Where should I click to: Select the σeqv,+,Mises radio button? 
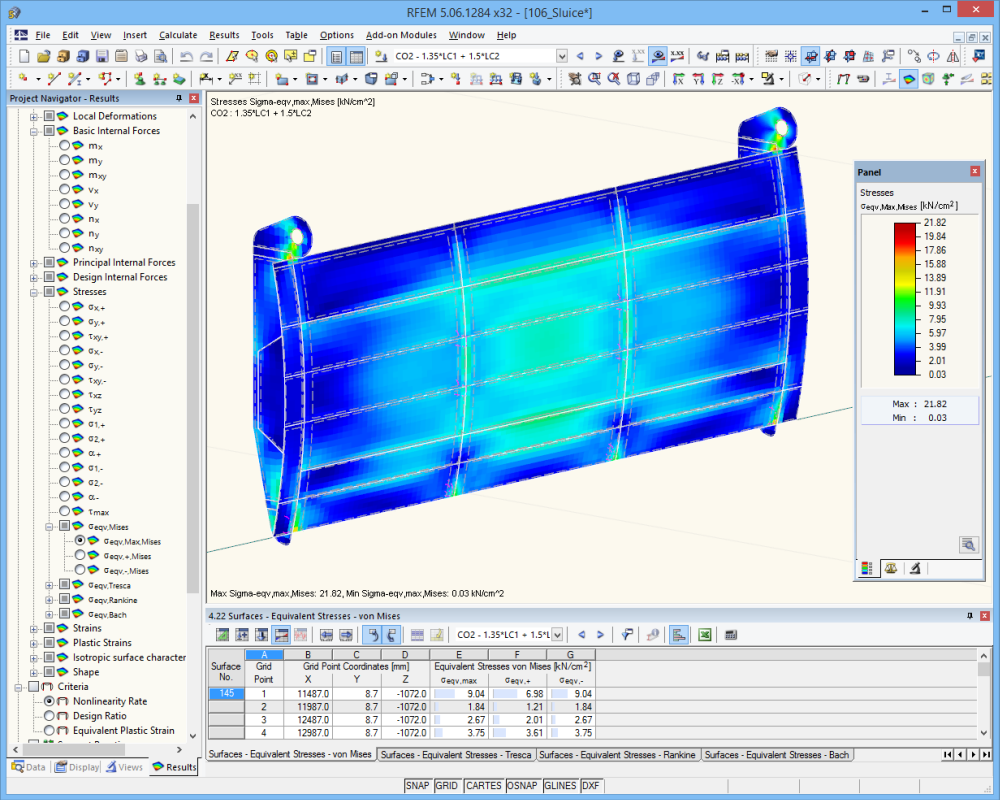click(80, 556)
